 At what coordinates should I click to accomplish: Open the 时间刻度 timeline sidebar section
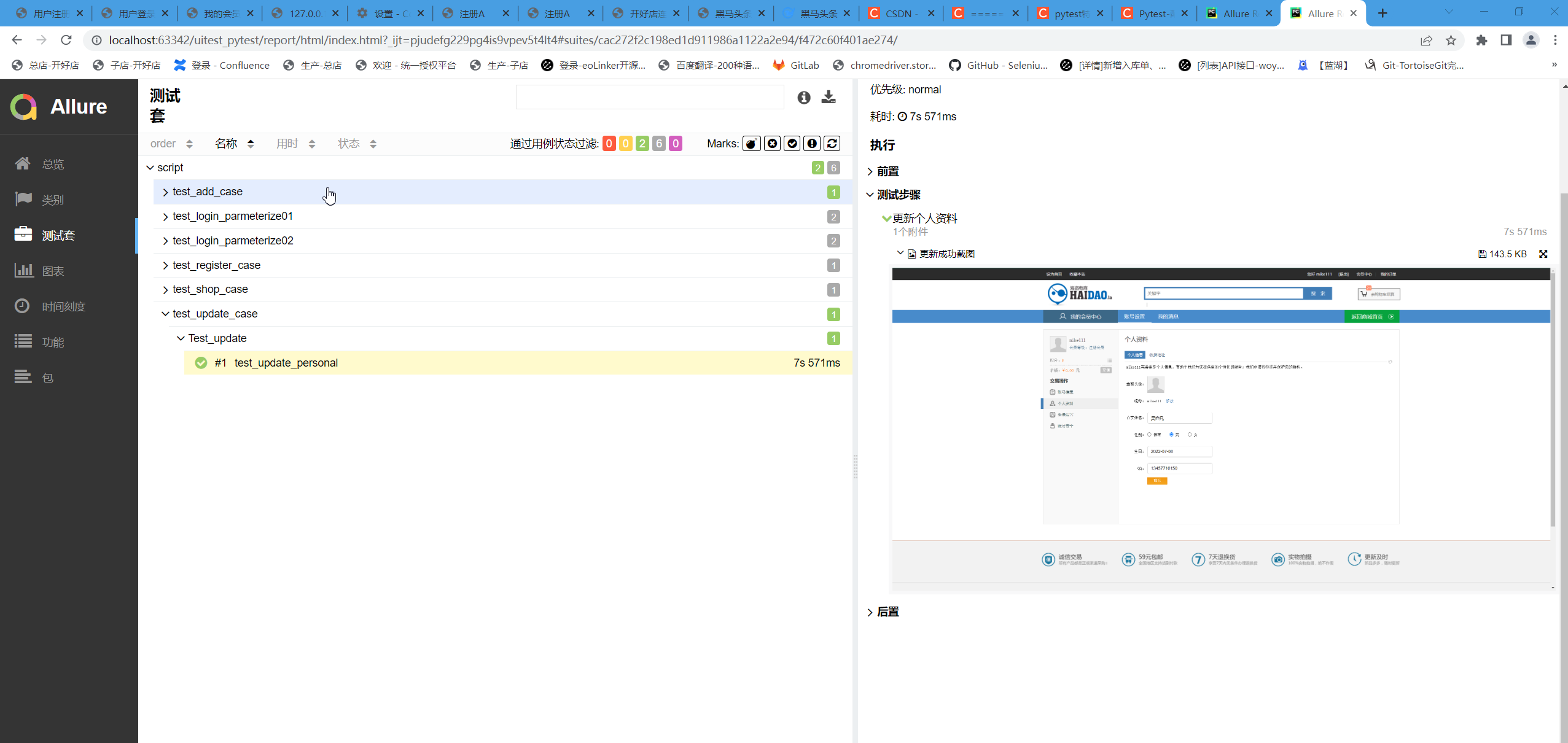coord(63,306)
